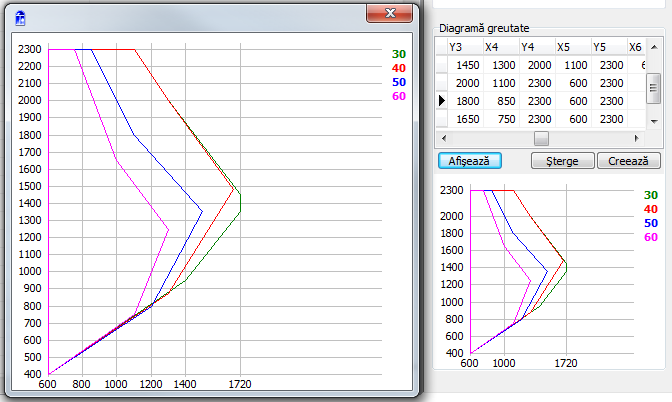The image size is (672, 402).
Task: Click the X4 cell with value 750
Action: 501,119
